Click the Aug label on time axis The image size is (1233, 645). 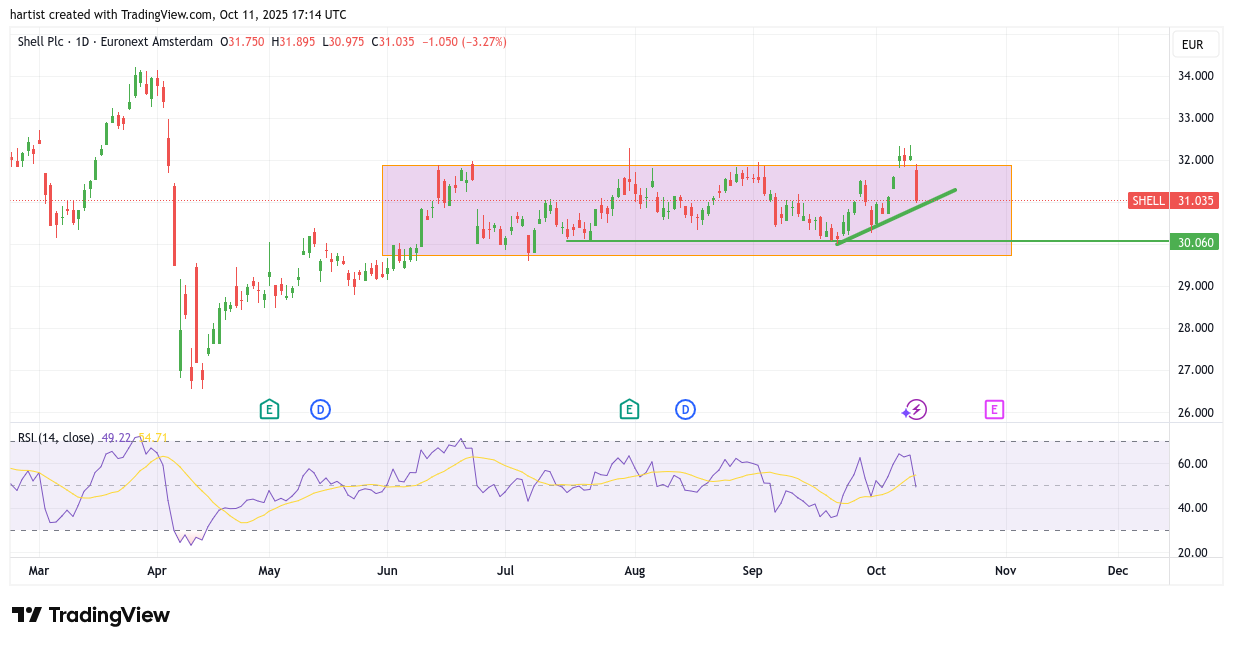634,571
